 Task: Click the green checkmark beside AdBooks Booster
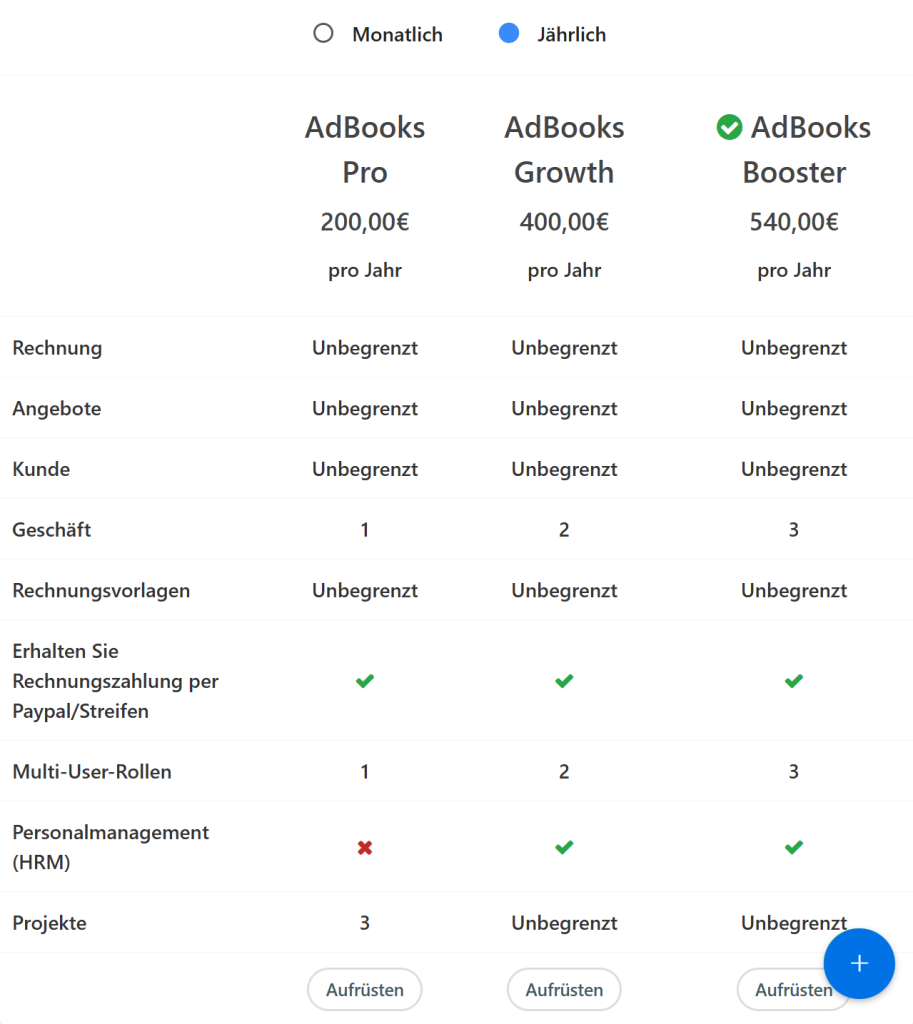730,128
